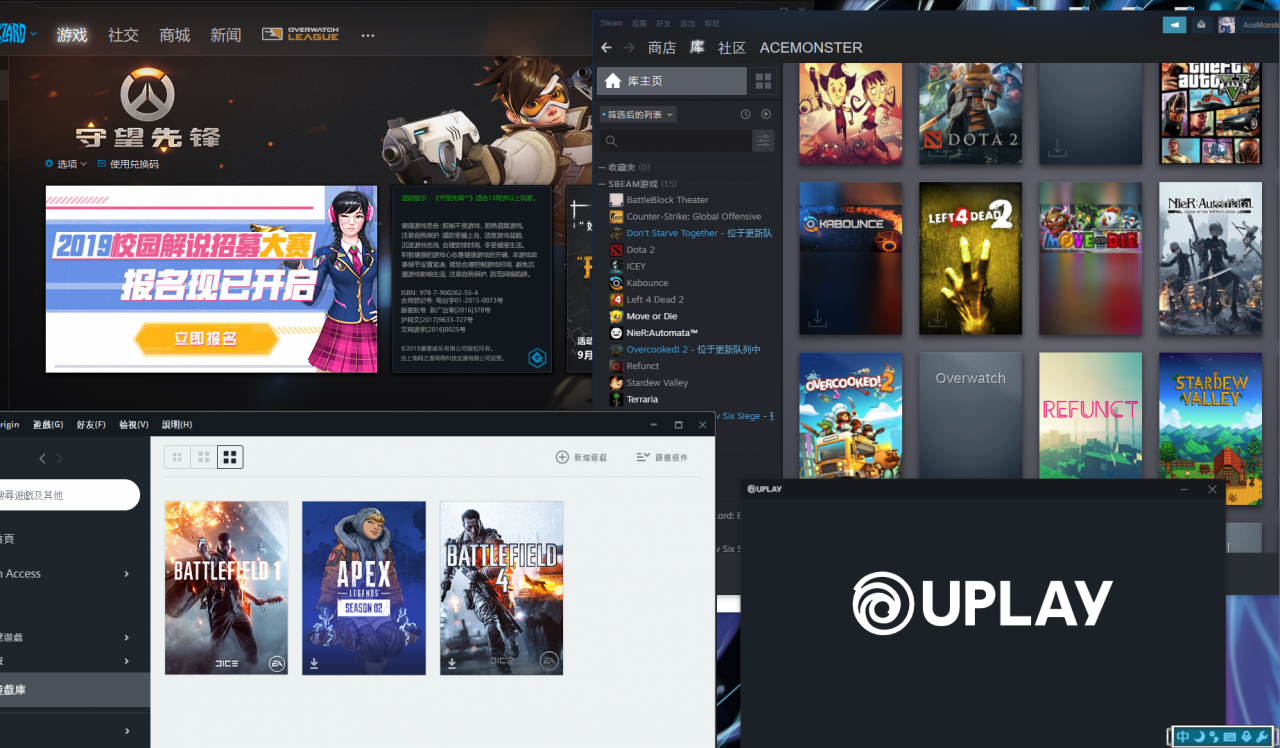The height and width of the screenshot is (748, 1280).
Task: Open the 游戏 tab in Battle.net
Action: (72, 35)
